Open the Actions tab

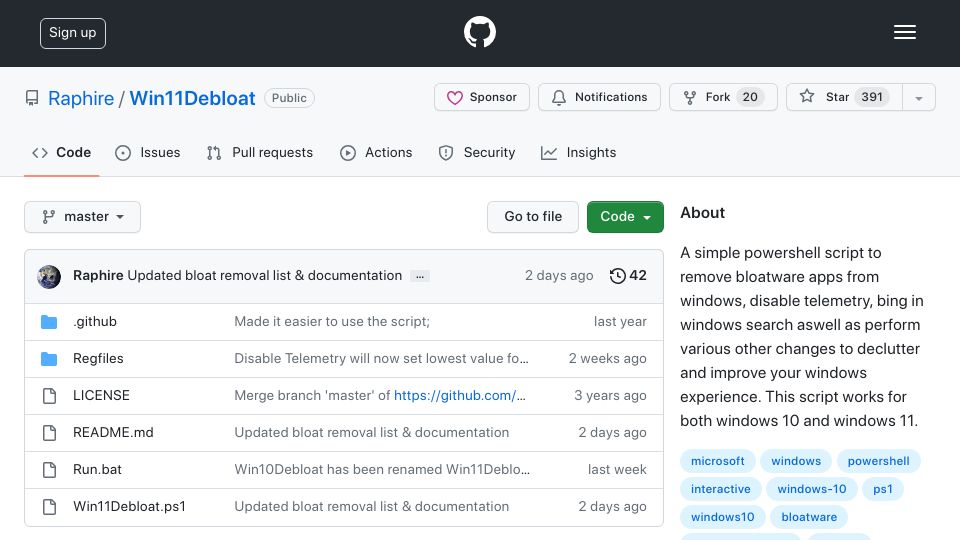coord(376,152)
